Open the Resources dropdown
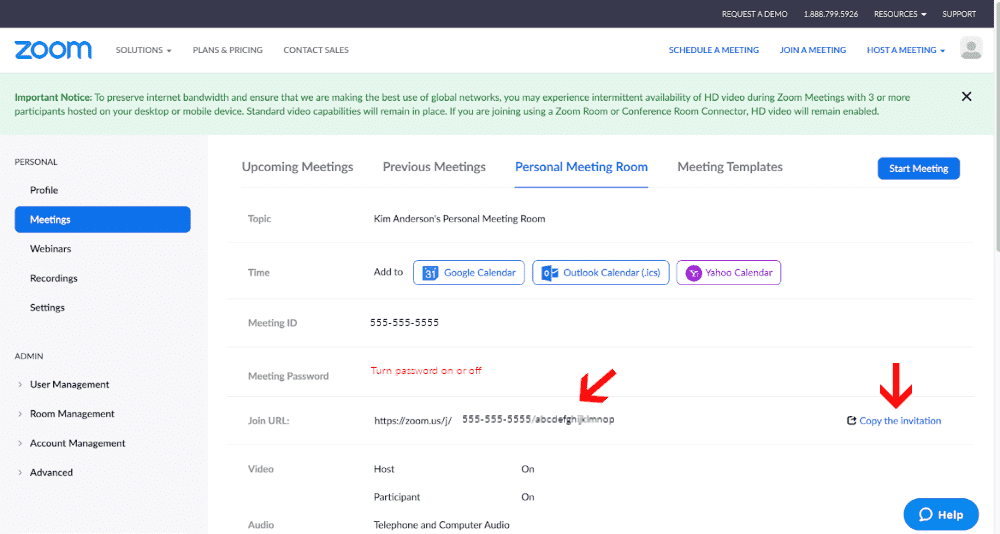 (x=900, y=14)
